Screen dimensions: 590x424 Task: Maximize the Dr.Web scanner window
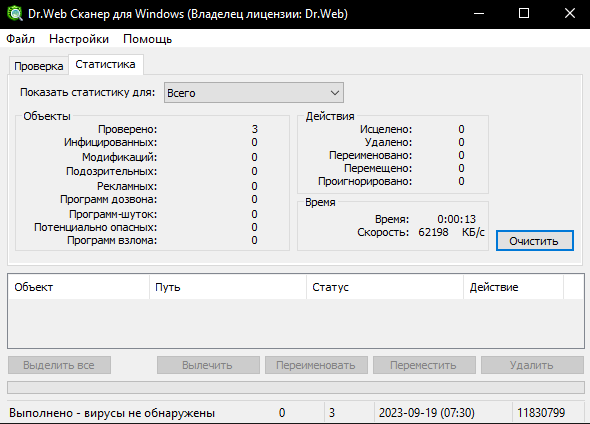pyautogui.click(x=524, y=14)
